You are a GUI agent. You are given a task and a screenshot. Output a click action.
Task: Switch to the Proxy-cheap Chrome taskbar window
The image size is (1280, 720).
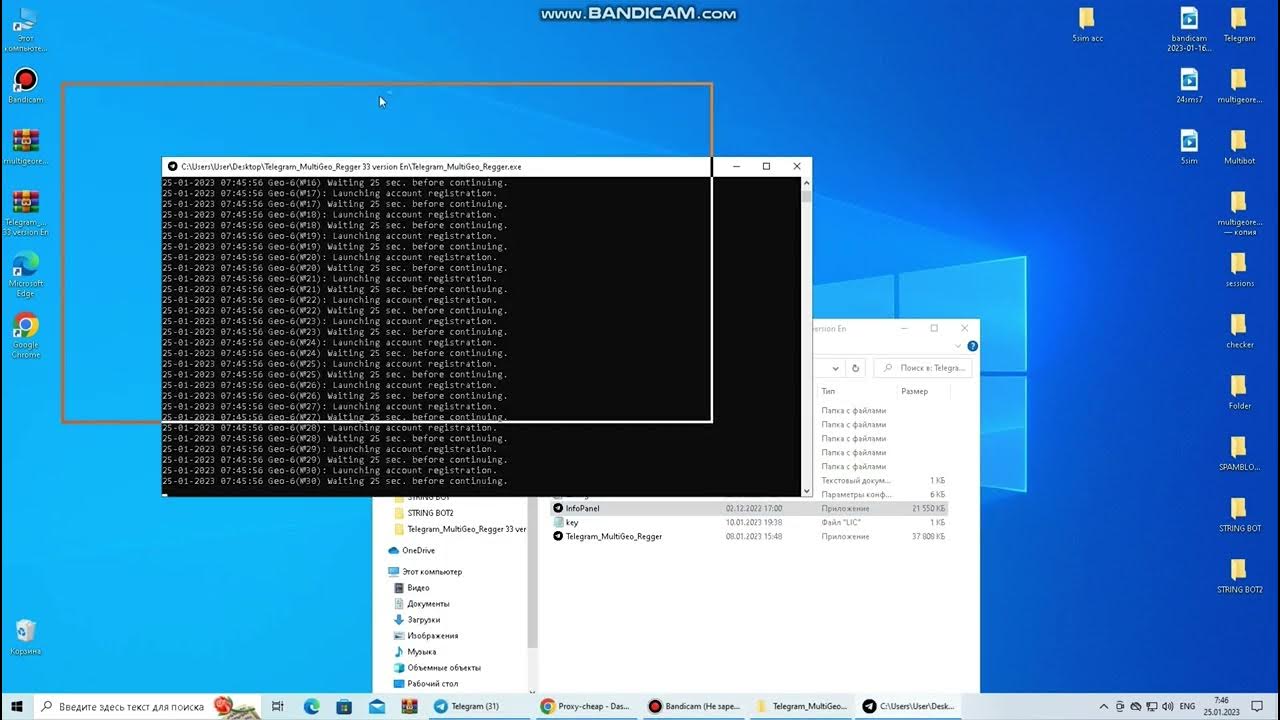click(x=585, y=706)
